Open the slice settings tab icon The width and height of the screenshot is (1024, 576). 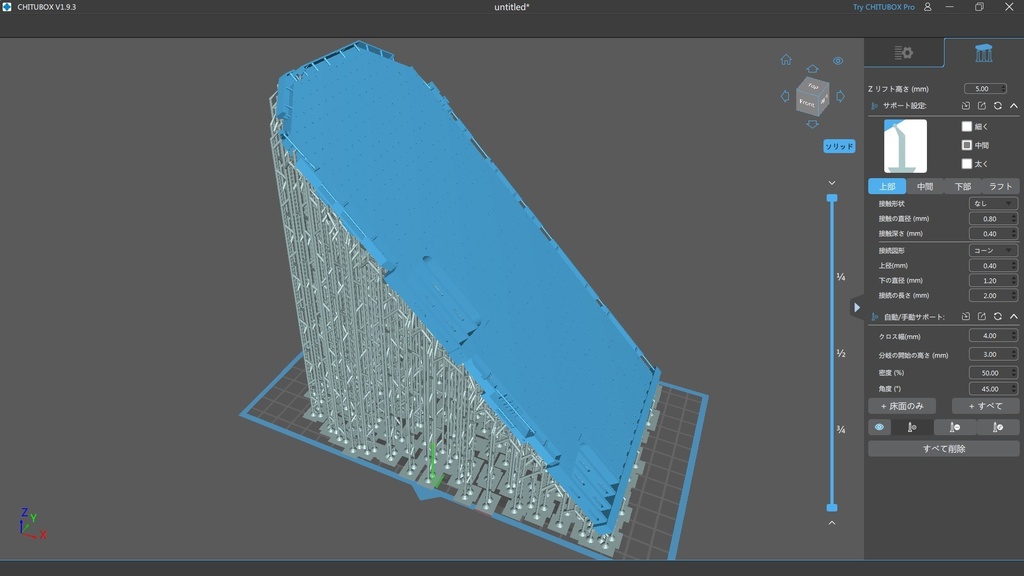point(904,53)
